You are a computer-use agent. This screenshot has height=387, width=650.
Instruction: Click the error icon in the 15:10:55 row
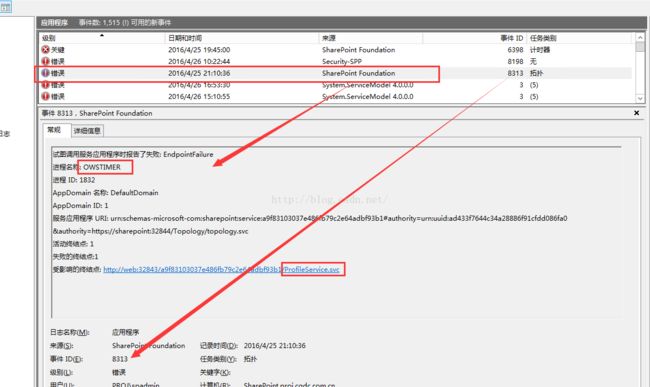(x=46, y=97)
